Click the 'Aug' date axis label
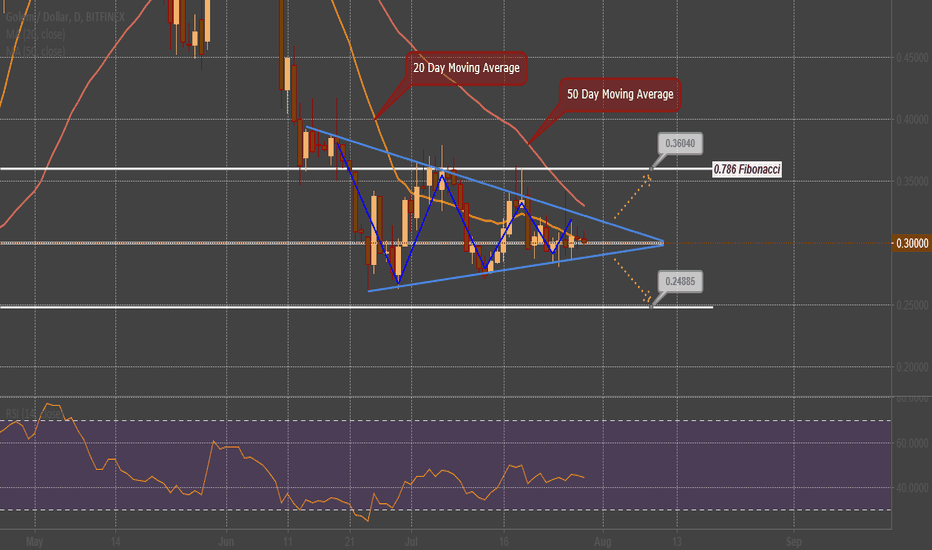The width and height of the screenshot is (932, 550). click(x=603, y=542)
